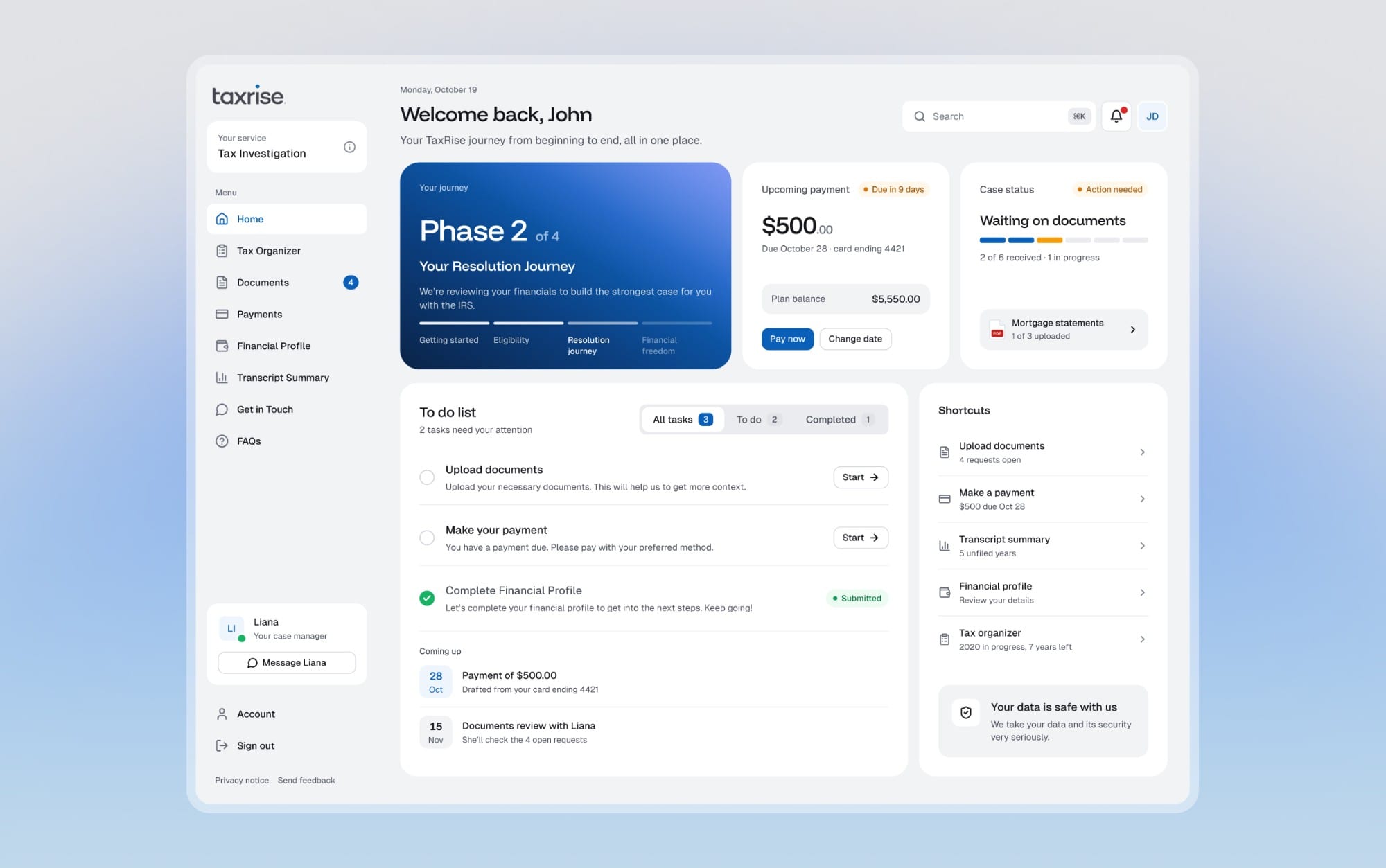This screenshot has height=868, width=1386.
Task: Click the Payments card icon in the menu
Action: 222,314
